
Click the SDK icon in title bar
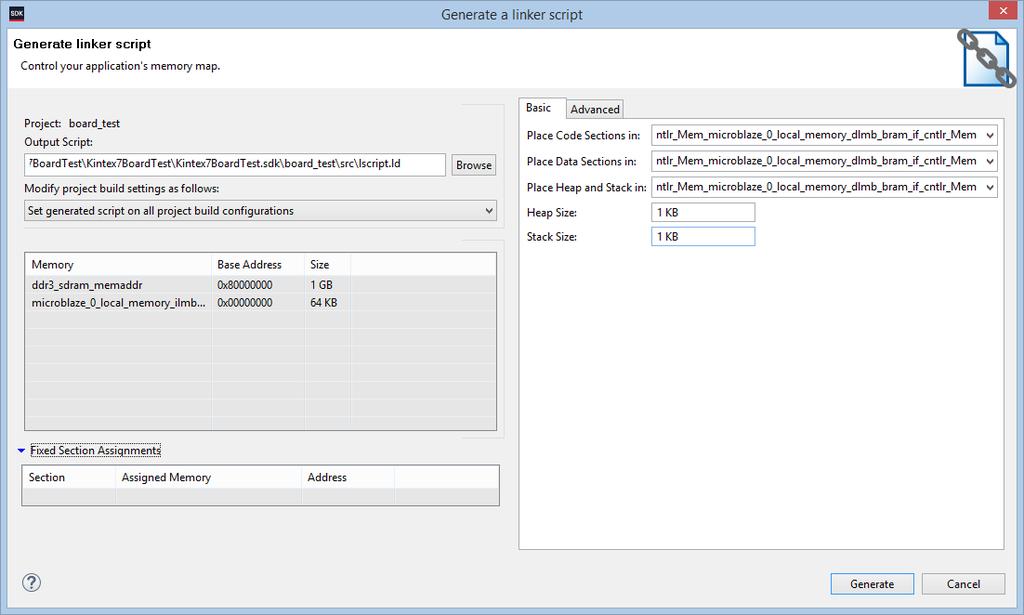17,13
